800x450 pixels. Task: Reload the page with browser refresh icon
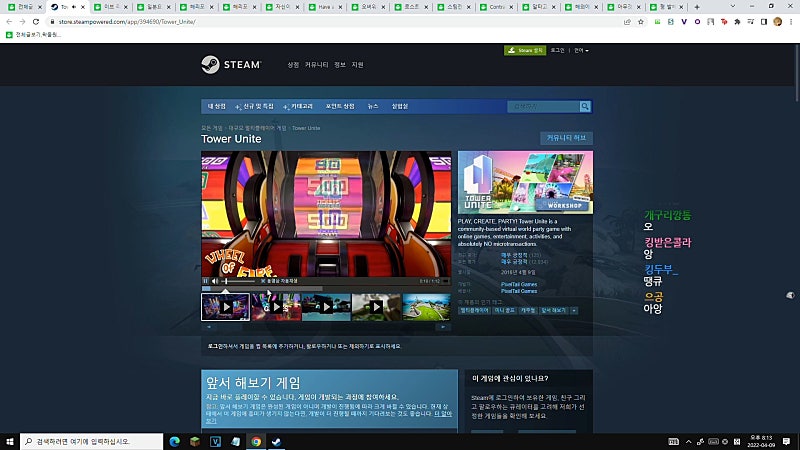point(36,22)
